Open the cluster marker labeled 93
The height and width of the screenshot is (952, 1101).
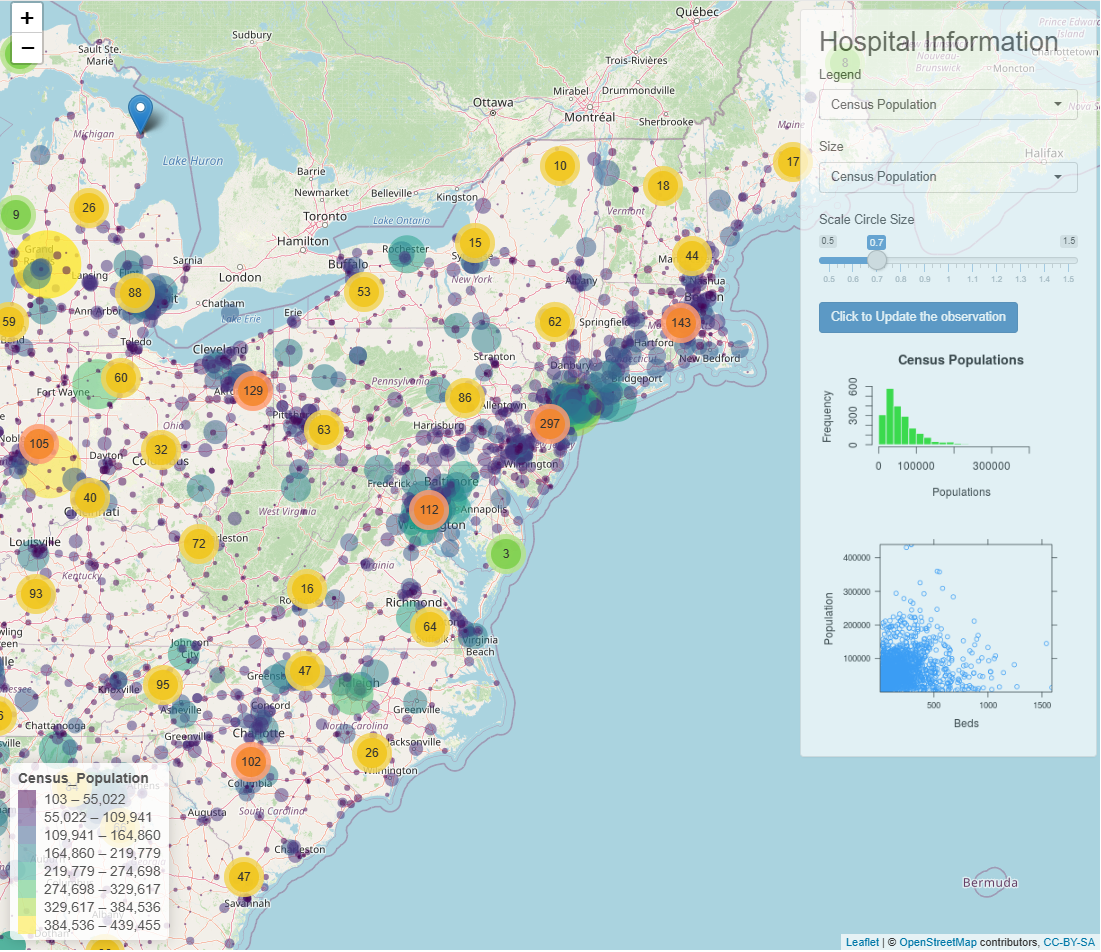(x=35, y=593)
